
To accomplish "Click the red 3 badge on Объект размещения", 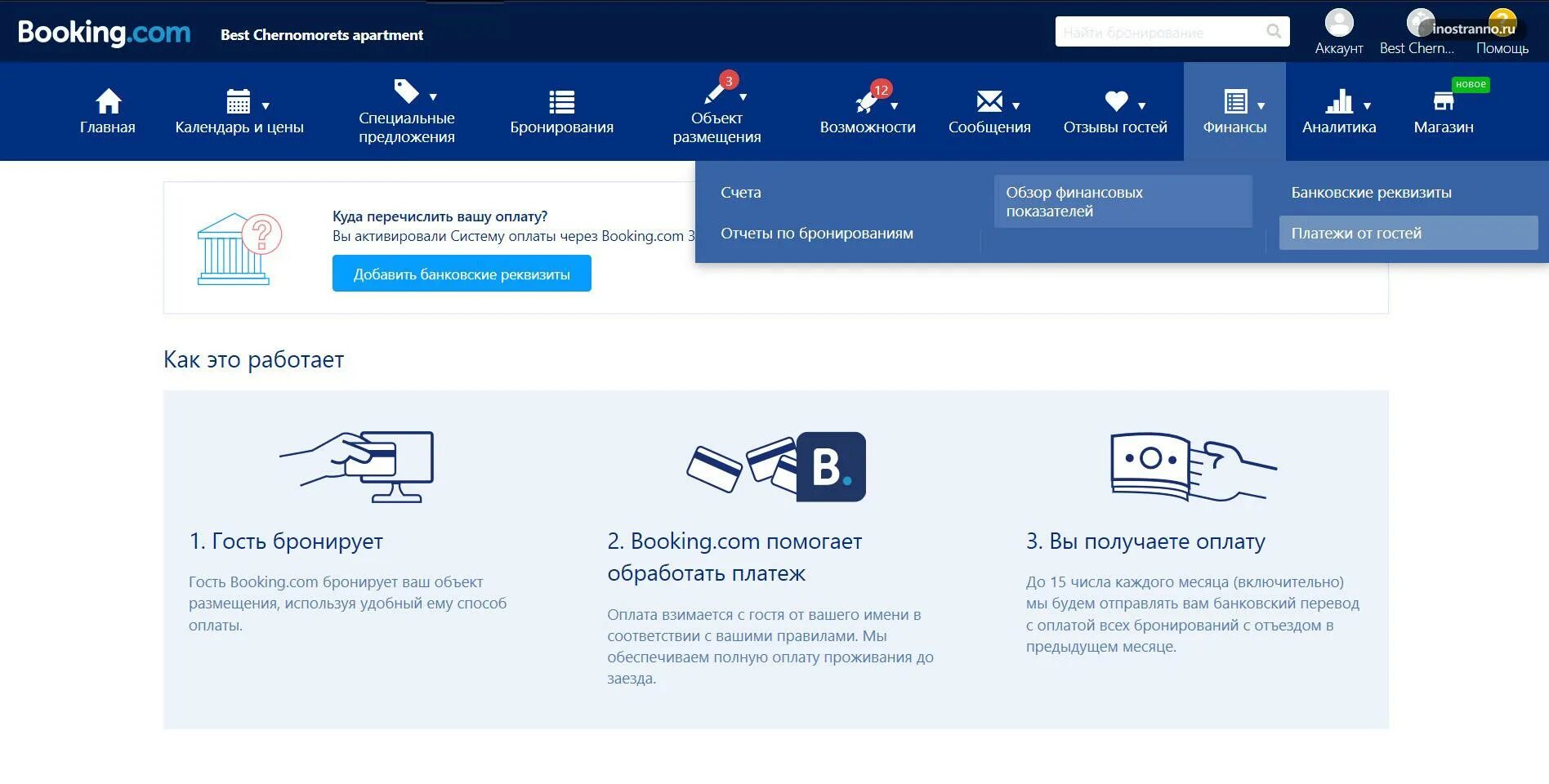I will coord(729,80).
